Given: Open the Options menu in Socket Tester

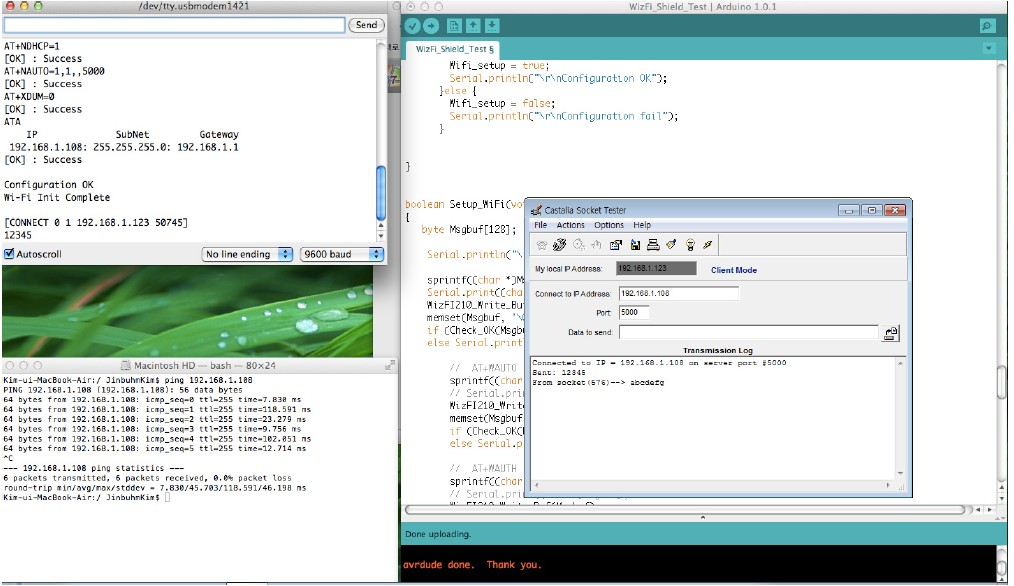Looking at the screenshot, I should pos(609,225).
